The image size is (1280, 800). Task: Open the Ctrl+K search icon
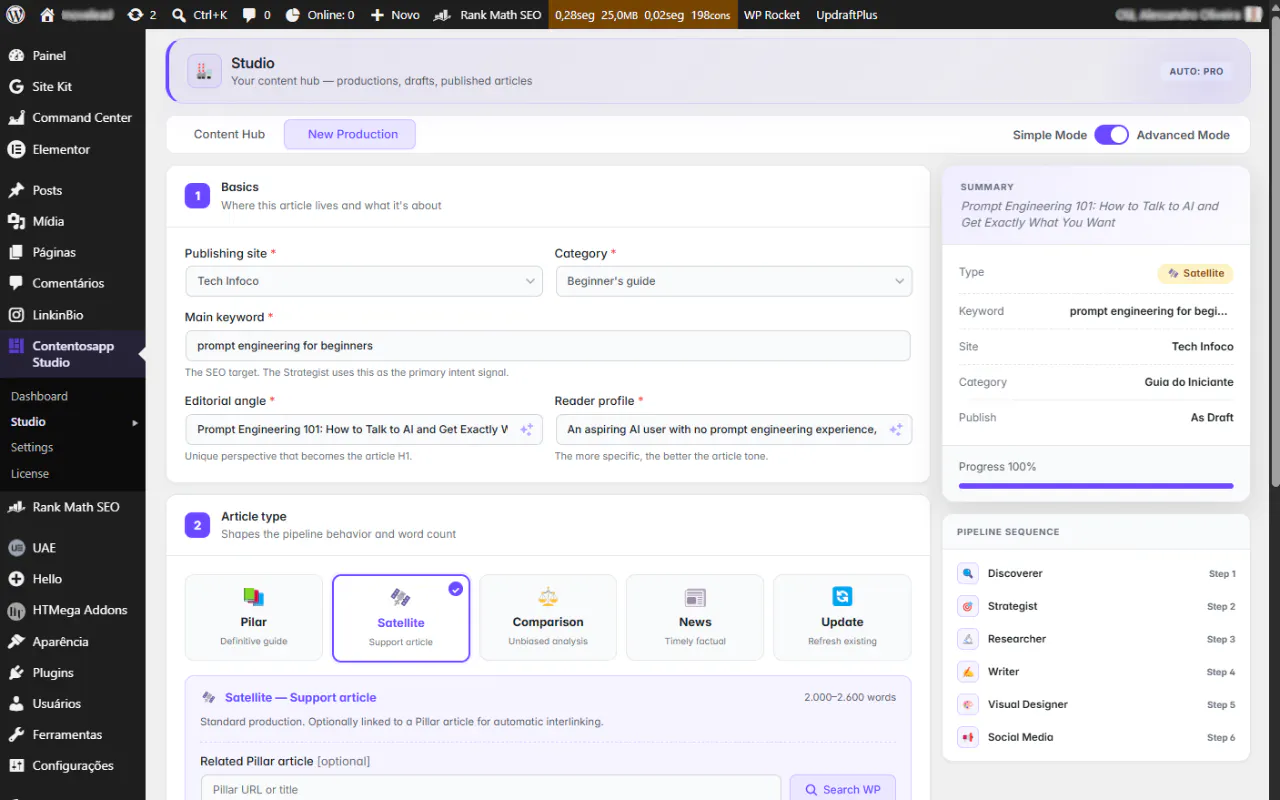click(x=179, y=15)
